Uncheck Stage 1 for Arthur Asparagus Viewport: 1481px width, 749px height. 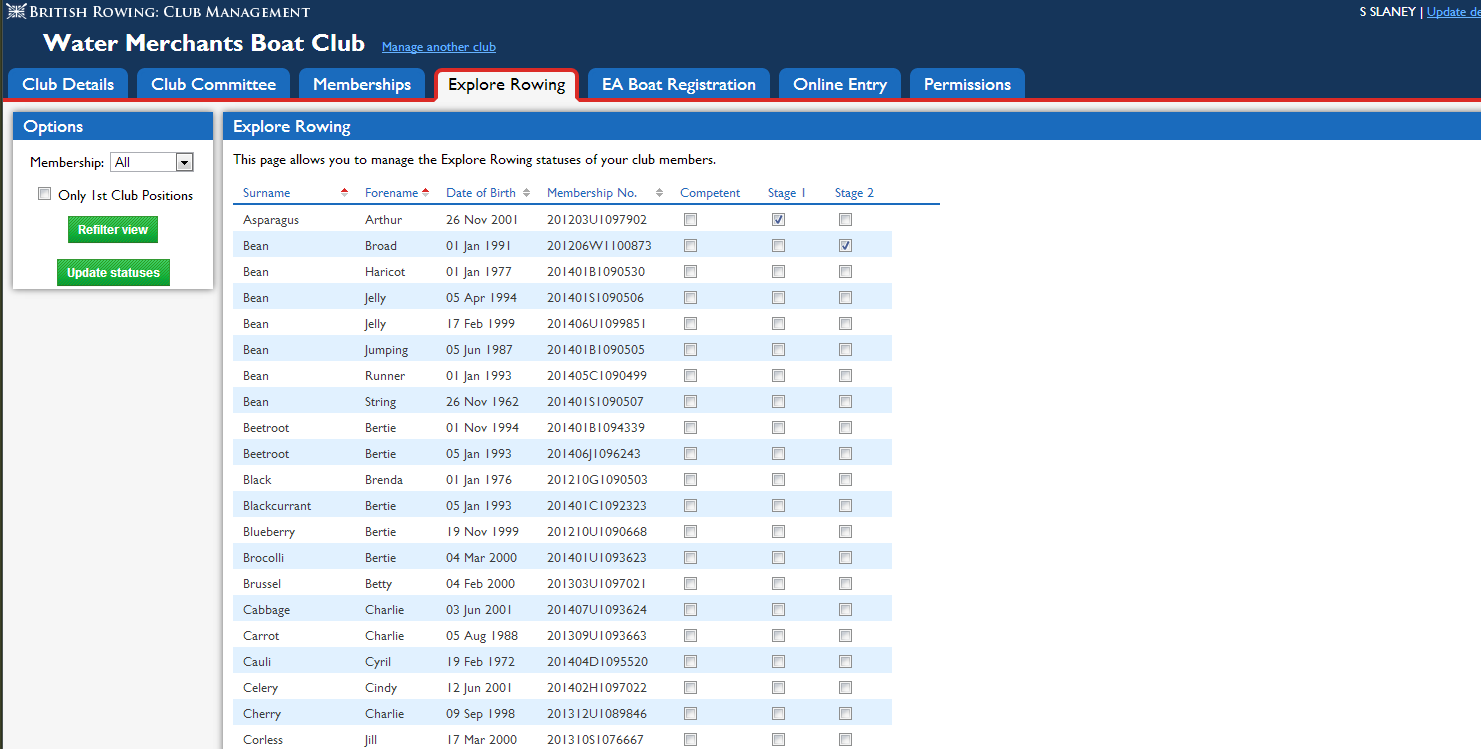(778, 219)
